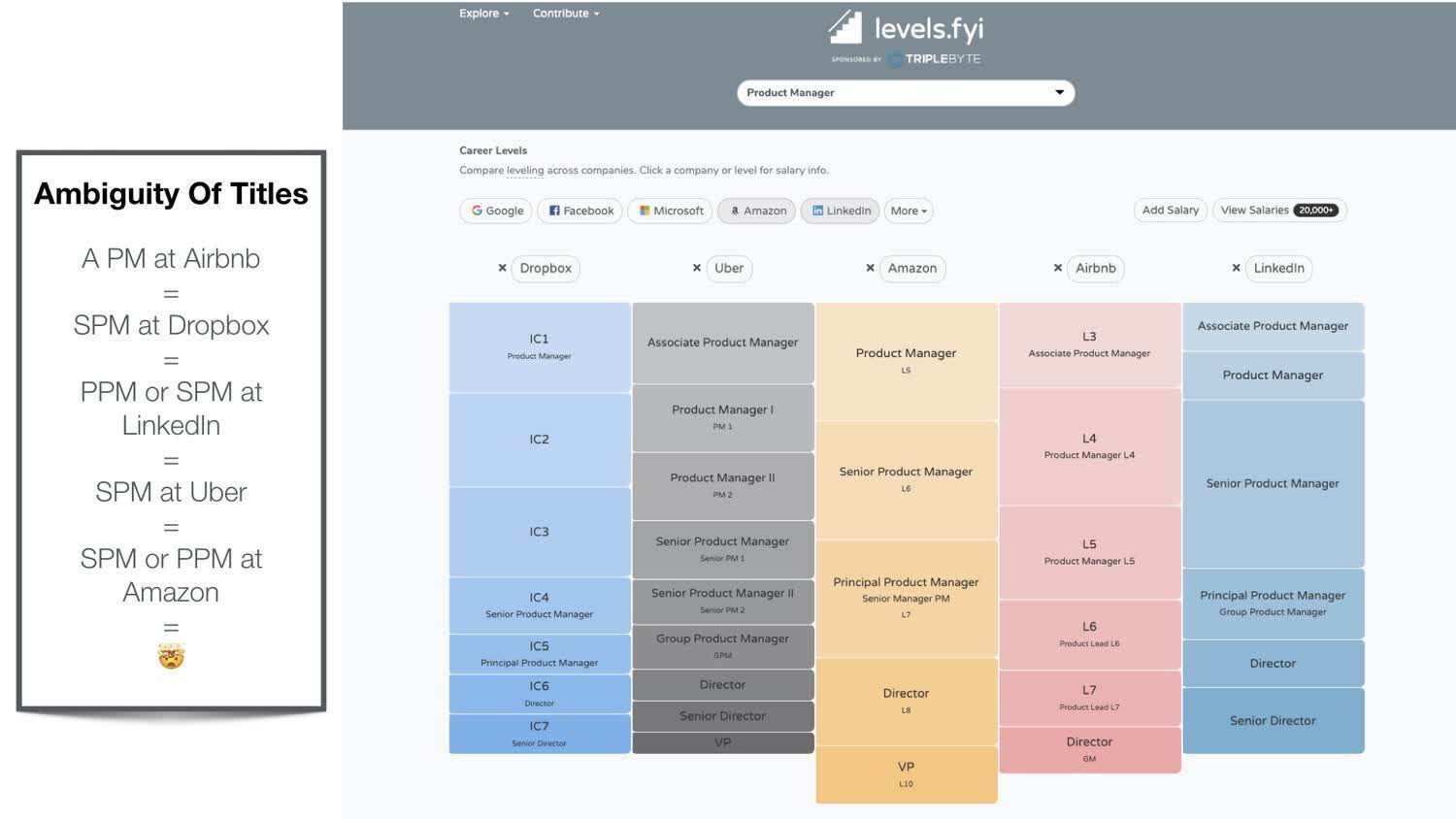The width and height of the screenshot is (1456, 819).
Task: Click View Salaries showing 20,000+ entries
Action: click(1279, 210)
